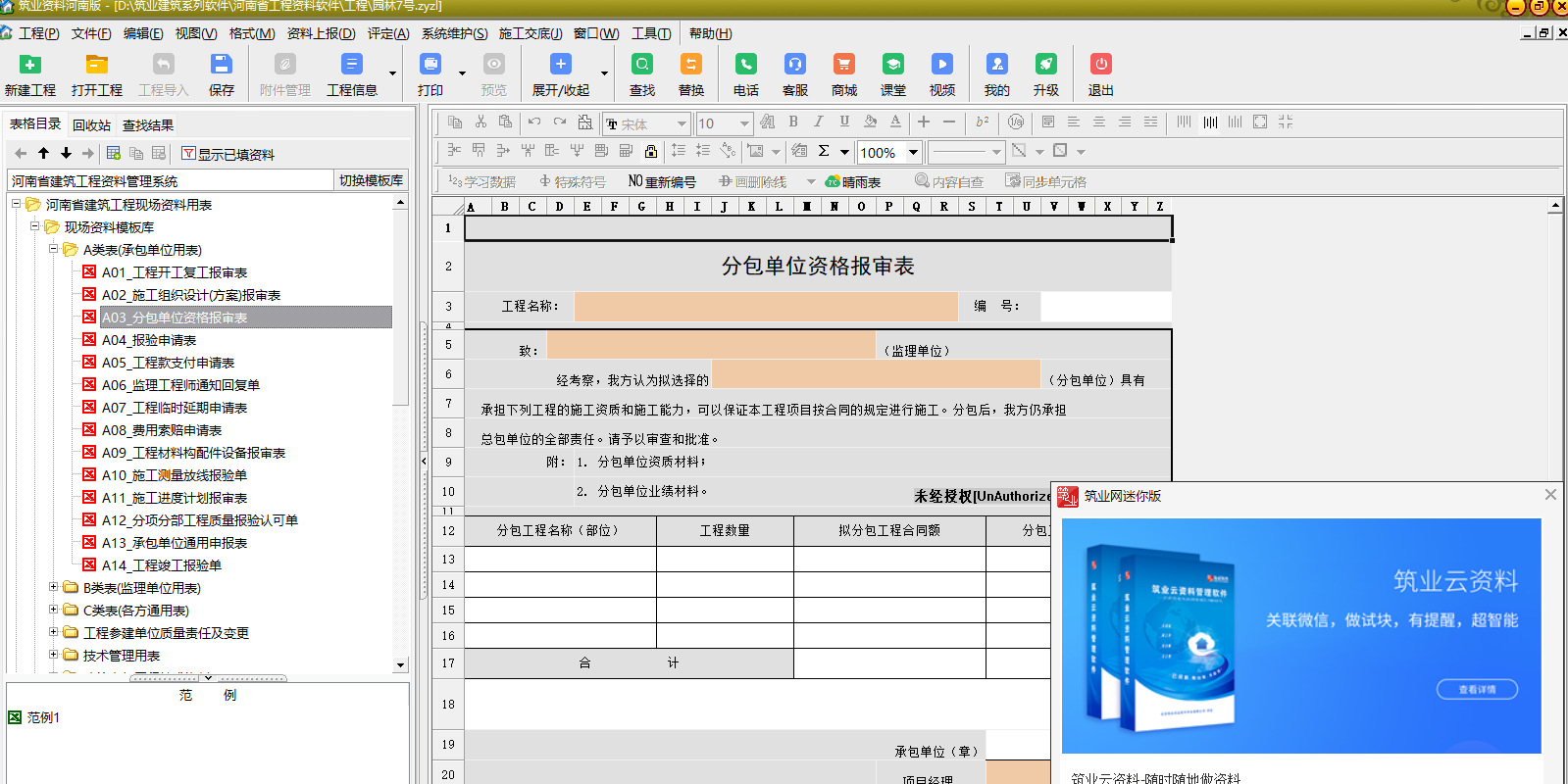Click 查看详情 in the popup ad
Screen dimensions: 1568x784
click(1477, 689)
